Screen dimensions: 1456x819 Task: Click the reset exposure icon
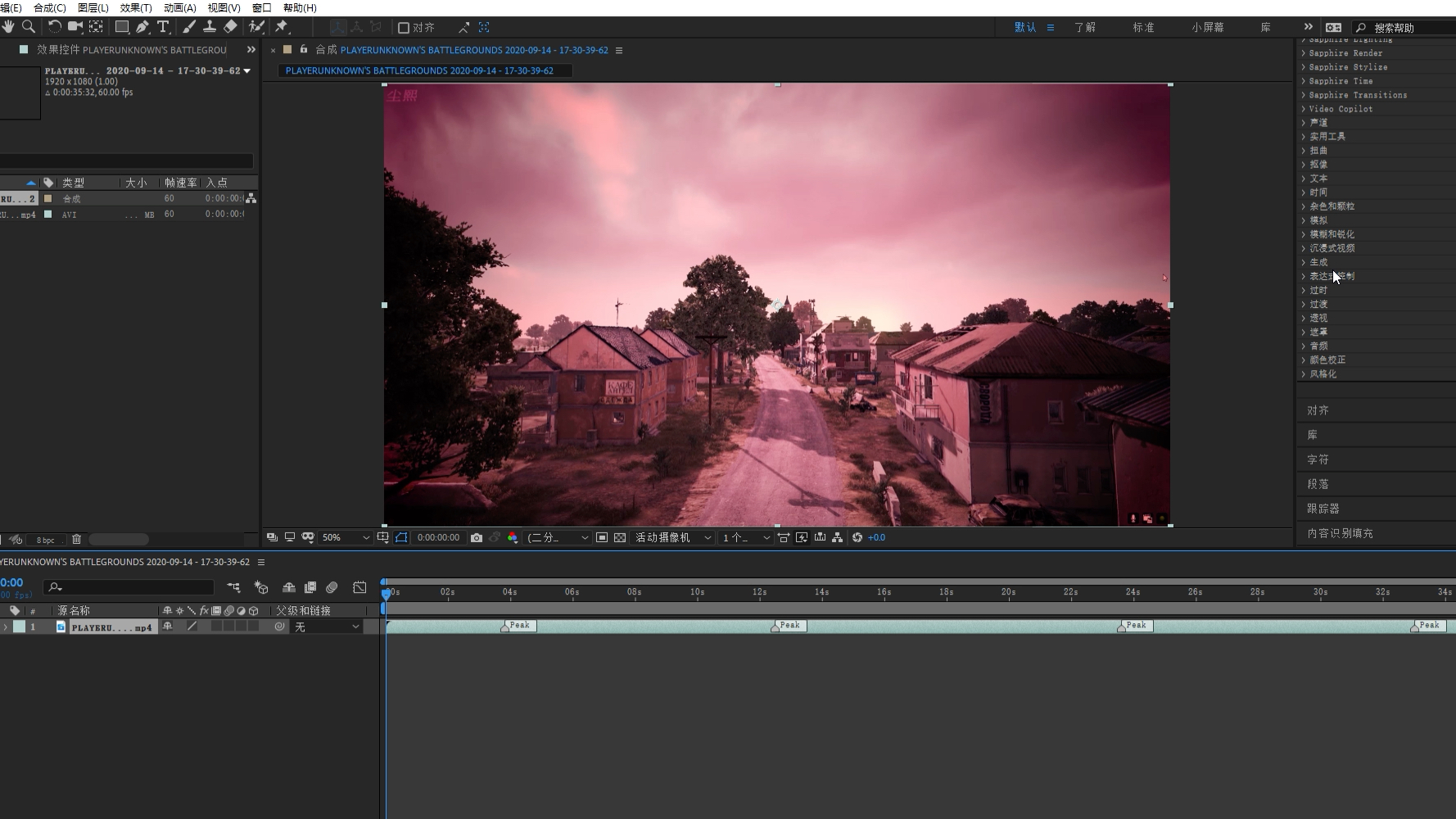(x=857, y=537)
